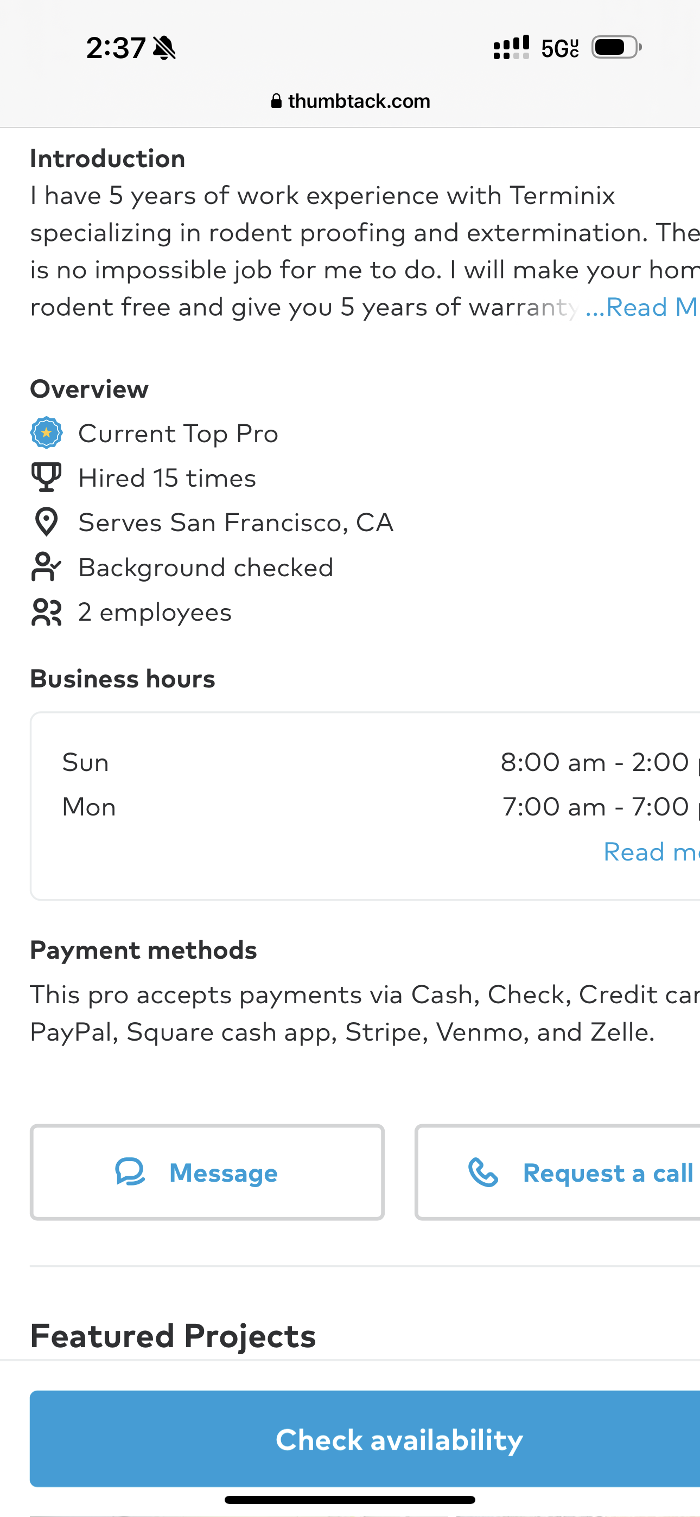
Task: Tap the lock icon beside thumbtack.com
Action: [x=277, y=102]
